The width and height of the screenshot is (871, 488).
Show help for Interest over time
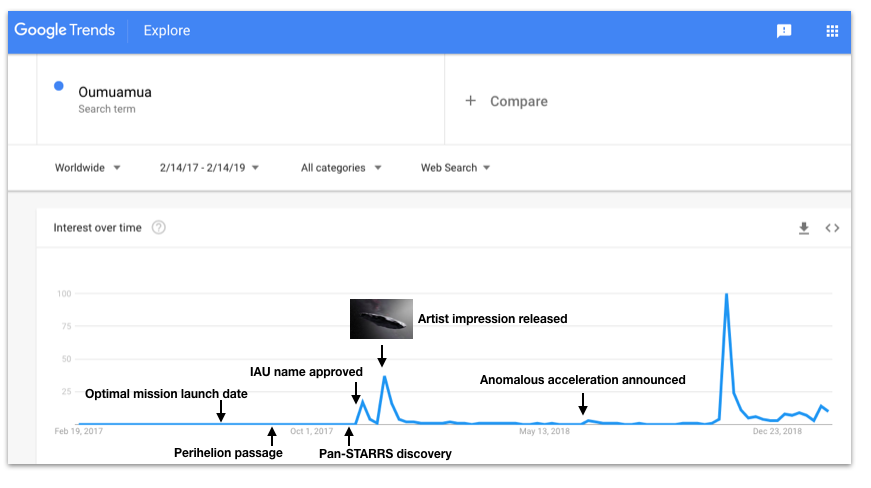[158, 228]
